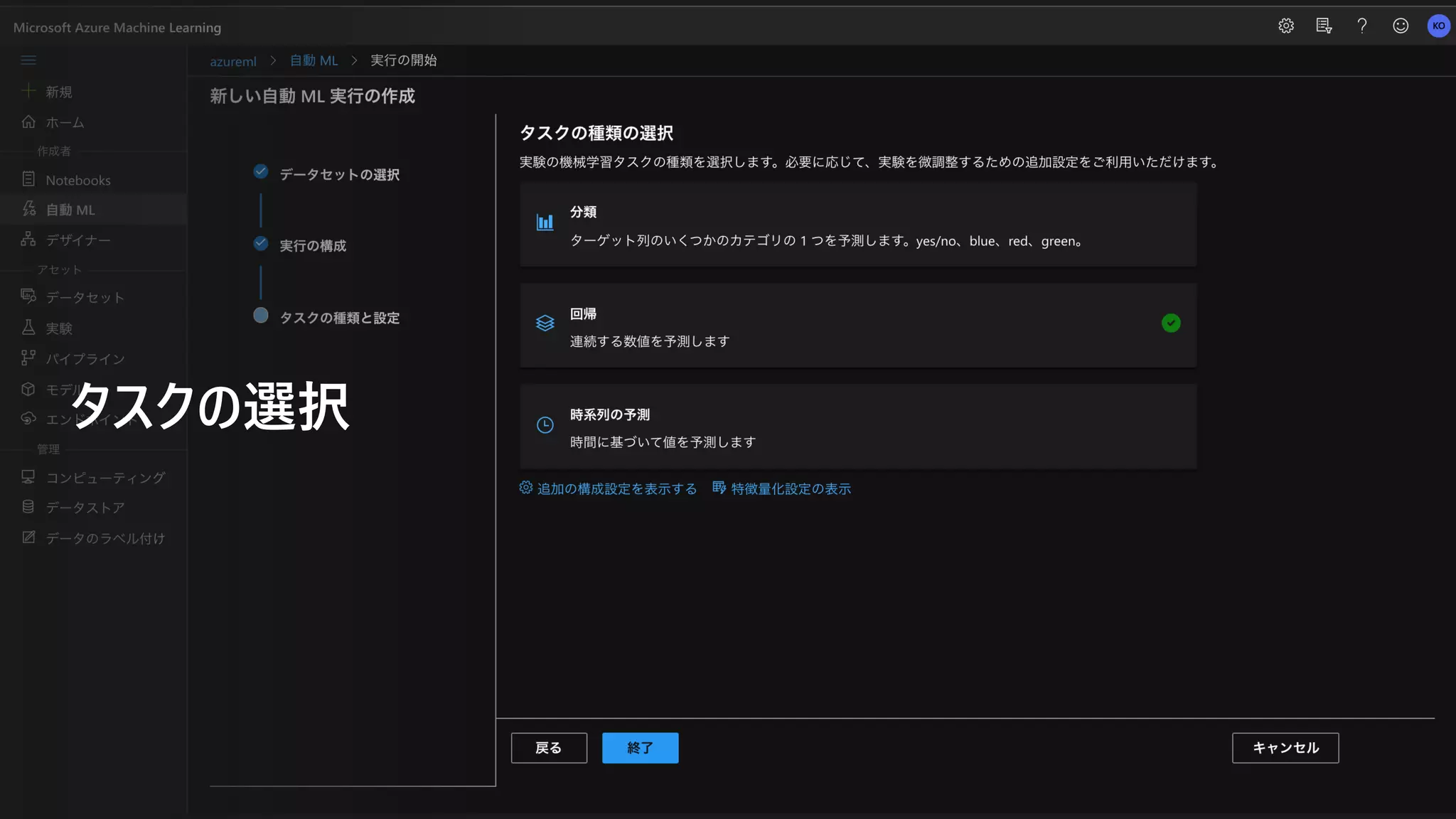
Task: Click the layers icon on 回帰 card
Action: point(545,323)
